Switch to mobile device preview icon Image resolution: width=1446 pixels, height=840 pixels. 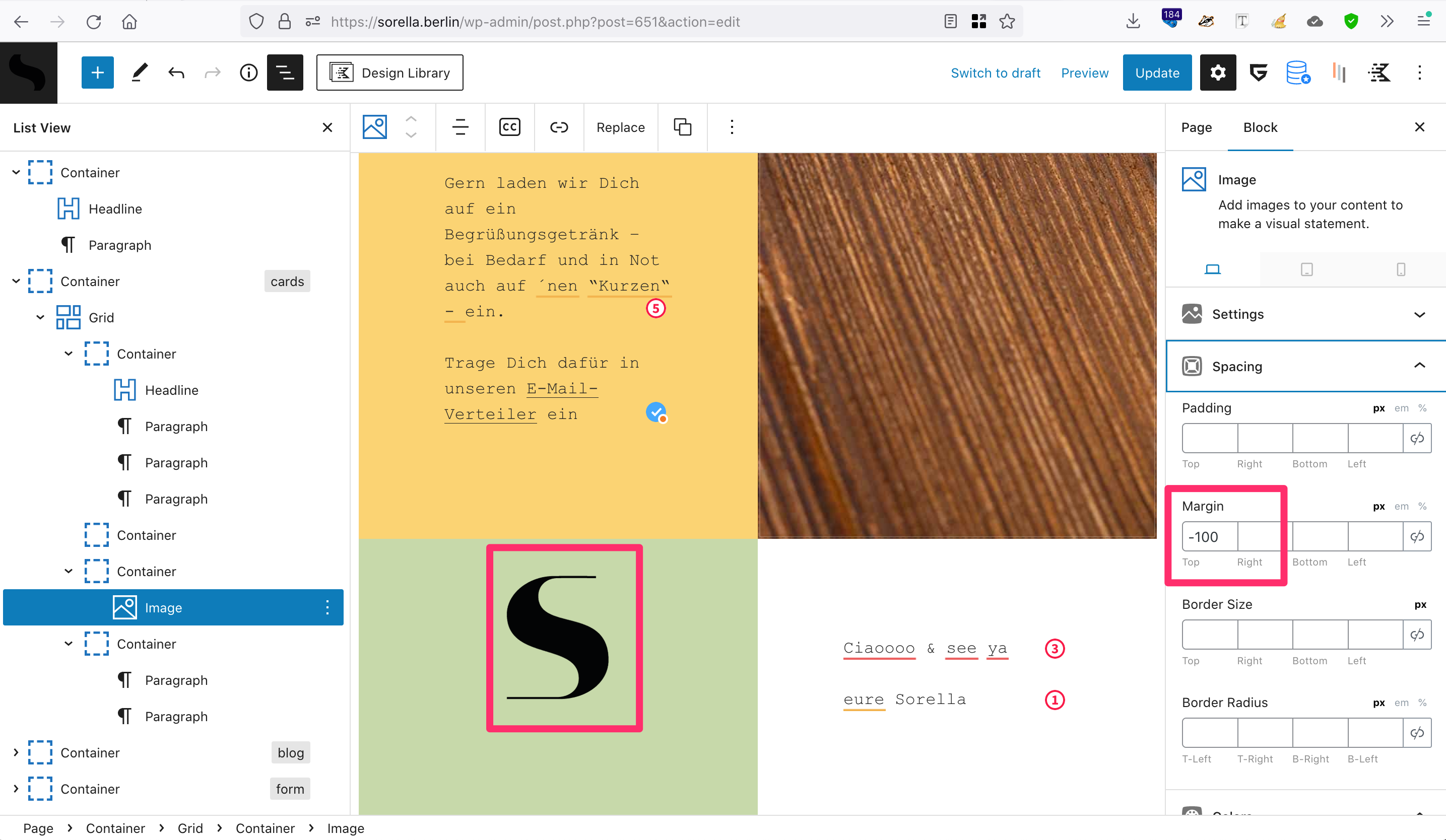tap(1401, 269)
